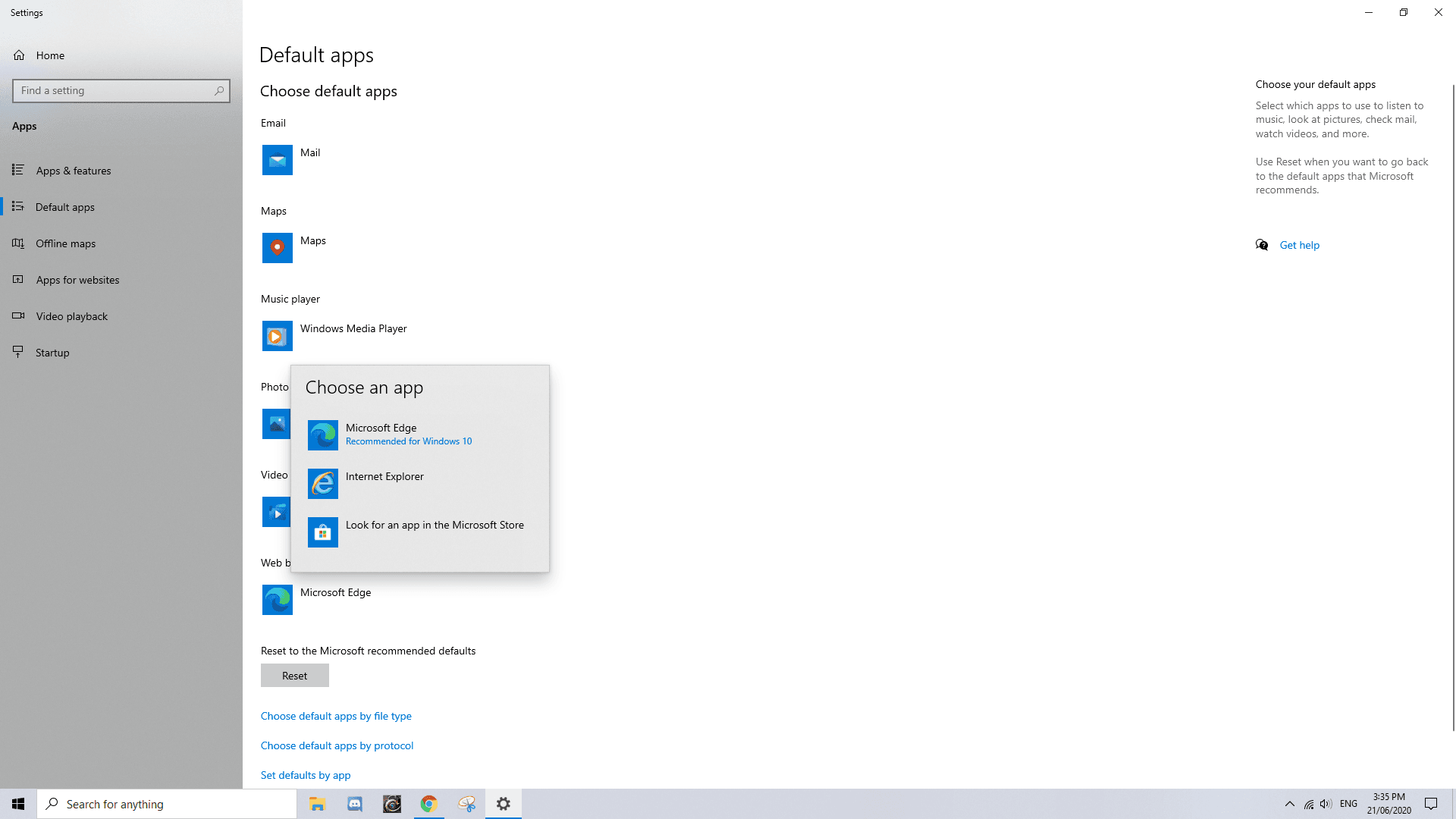Click the Settings gear taskbar icon
Viewport: 1456px width, 819px height.
(x=504, y=804)
